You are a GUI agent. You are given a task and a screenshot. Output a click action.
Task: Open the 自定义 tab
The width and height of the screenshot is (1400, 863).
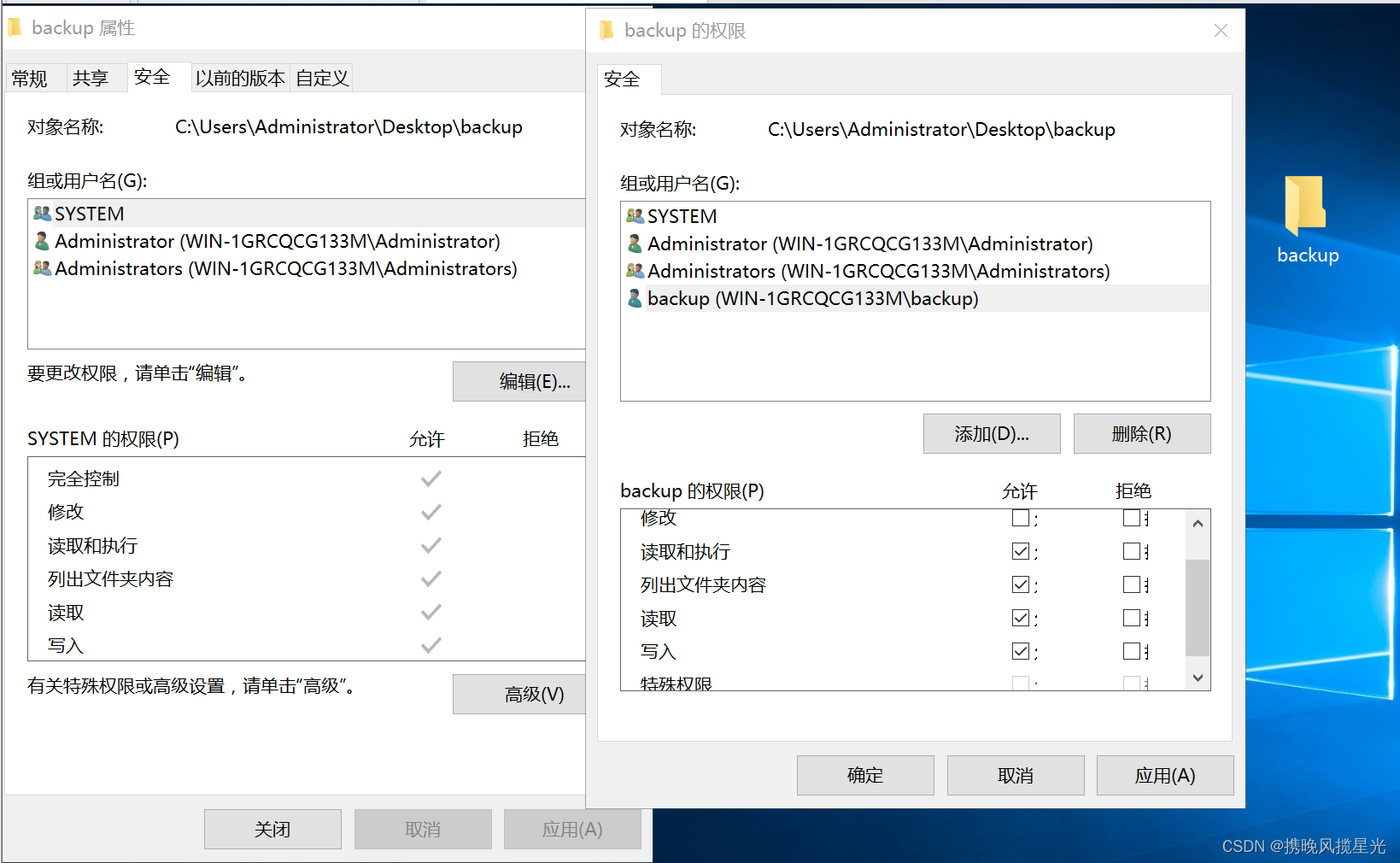tap(322, 79)
